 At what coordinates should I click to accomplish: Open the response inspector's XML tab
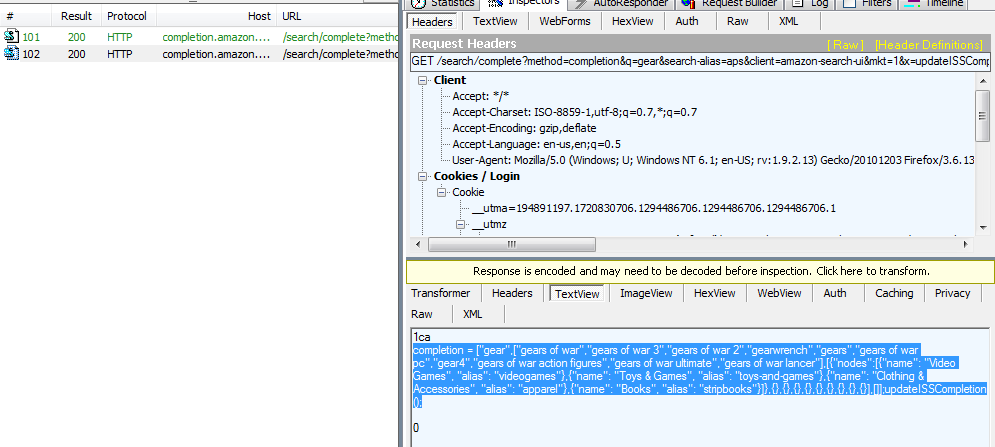[x=473, y=314]
